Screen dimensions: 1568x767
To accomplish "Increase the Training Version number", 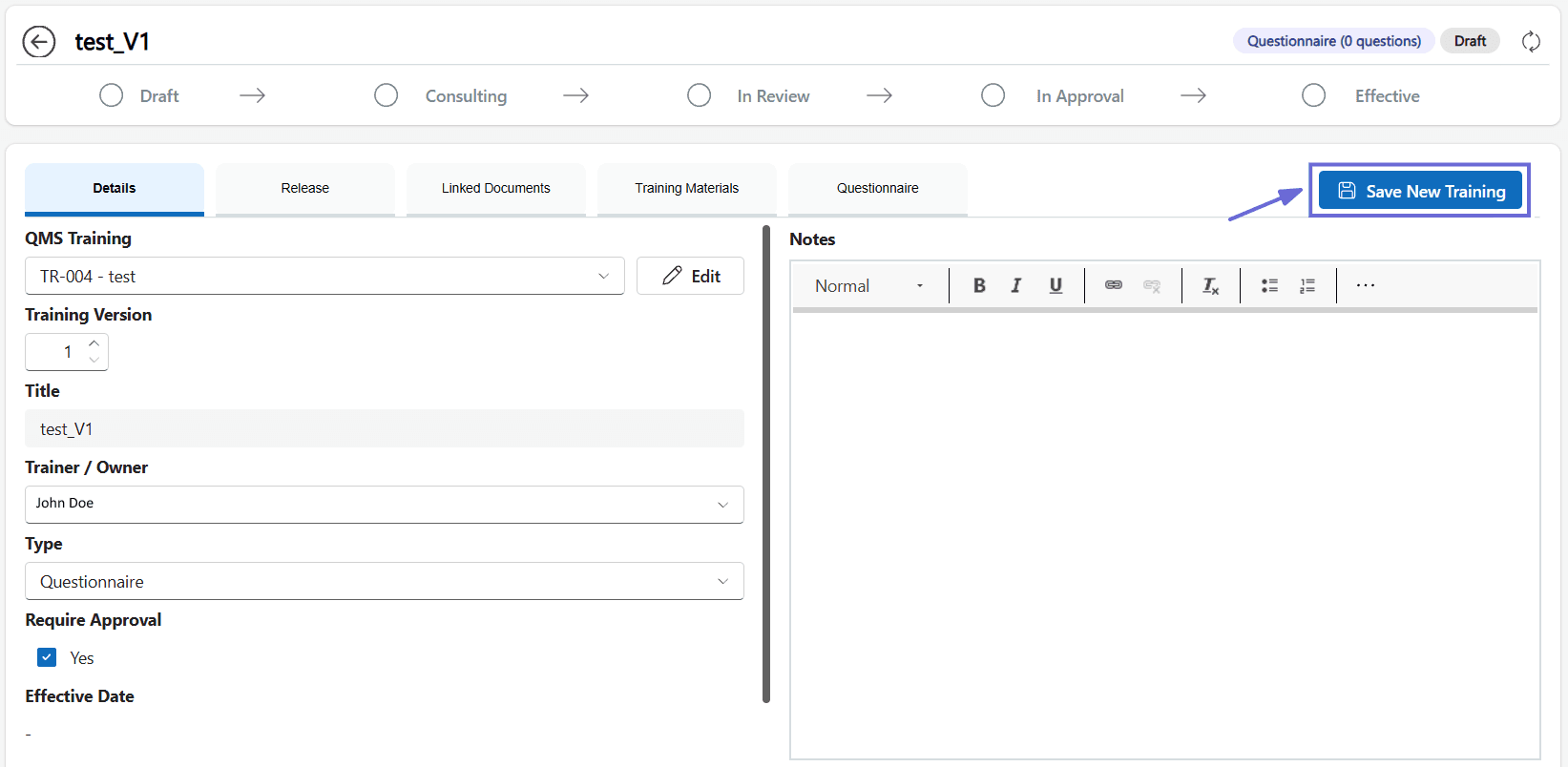I will pyautogui.click(x=94, y=343).
